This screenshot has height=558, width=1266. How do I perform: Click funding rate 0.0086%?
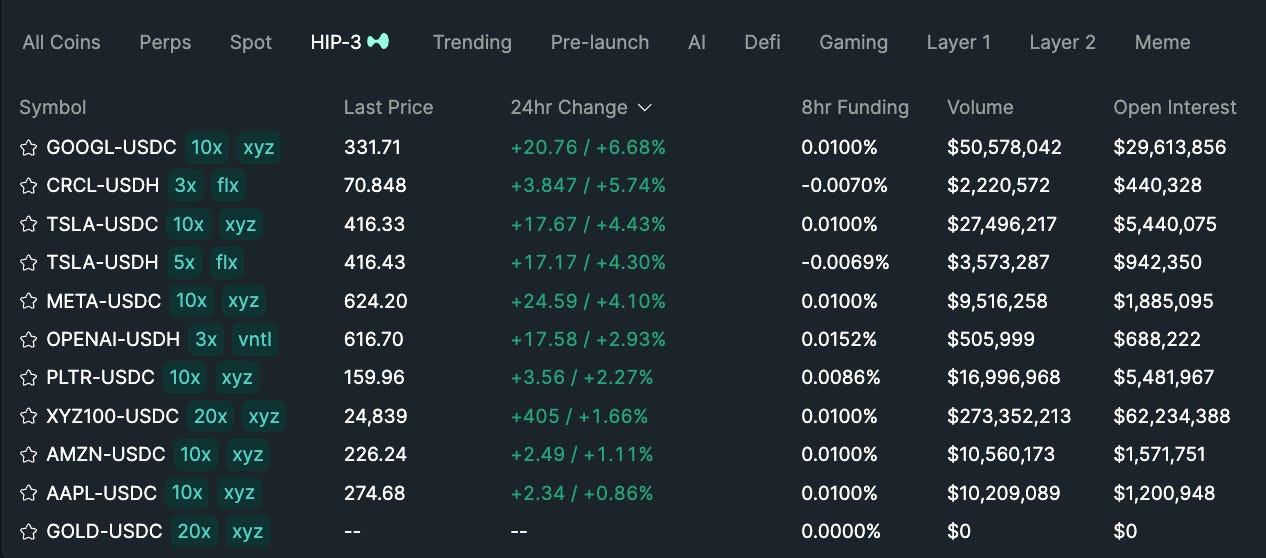pos(841,378)
